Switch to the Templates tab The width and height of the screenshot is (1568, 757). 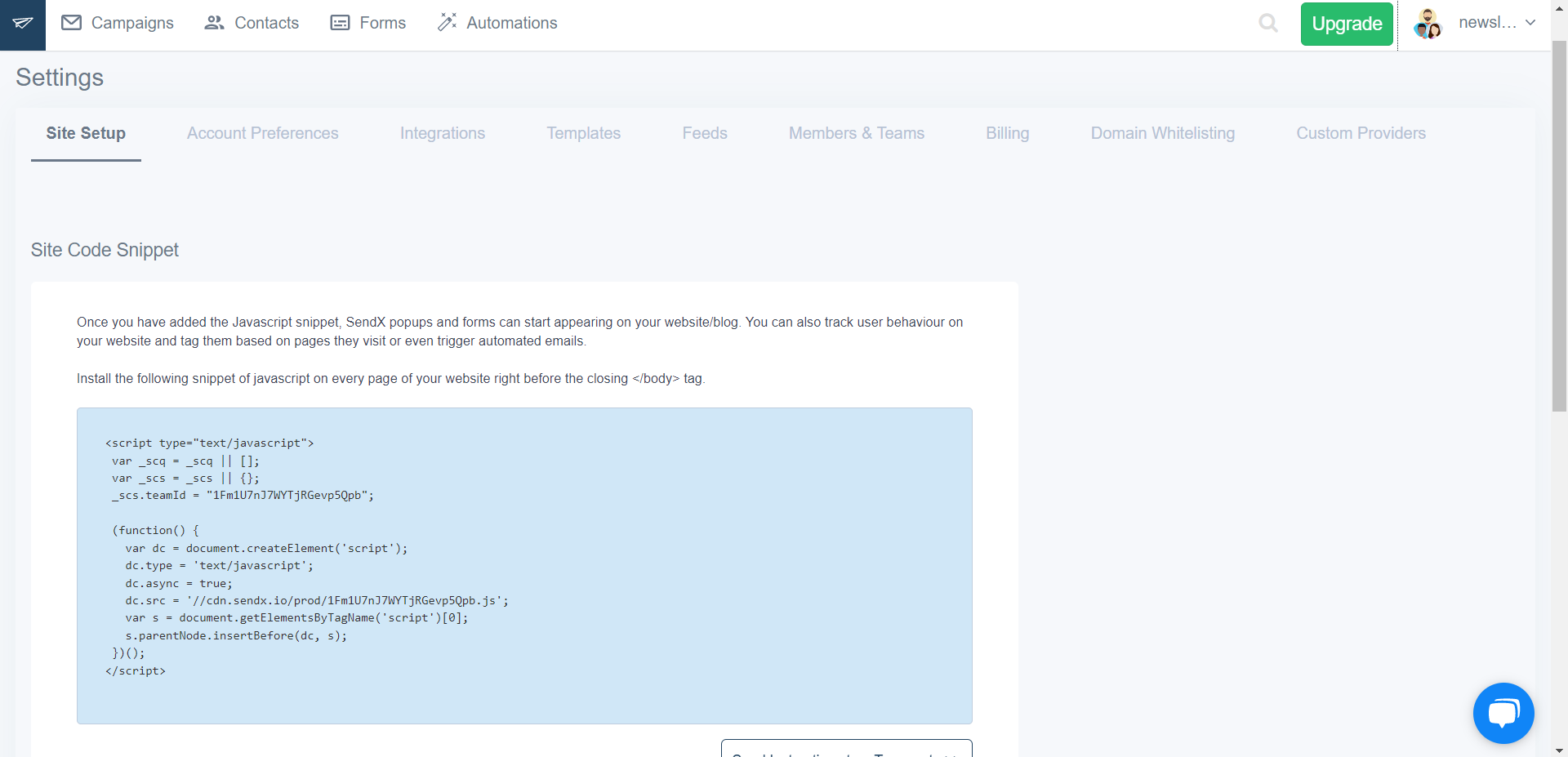pos(584,134)
